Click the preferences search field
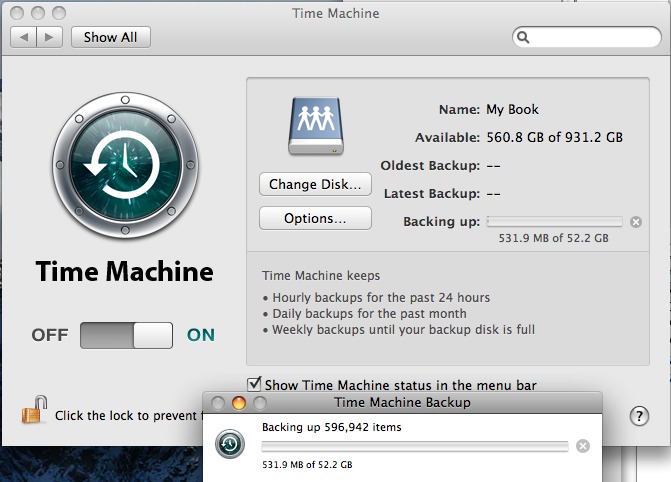 (587, 37)
